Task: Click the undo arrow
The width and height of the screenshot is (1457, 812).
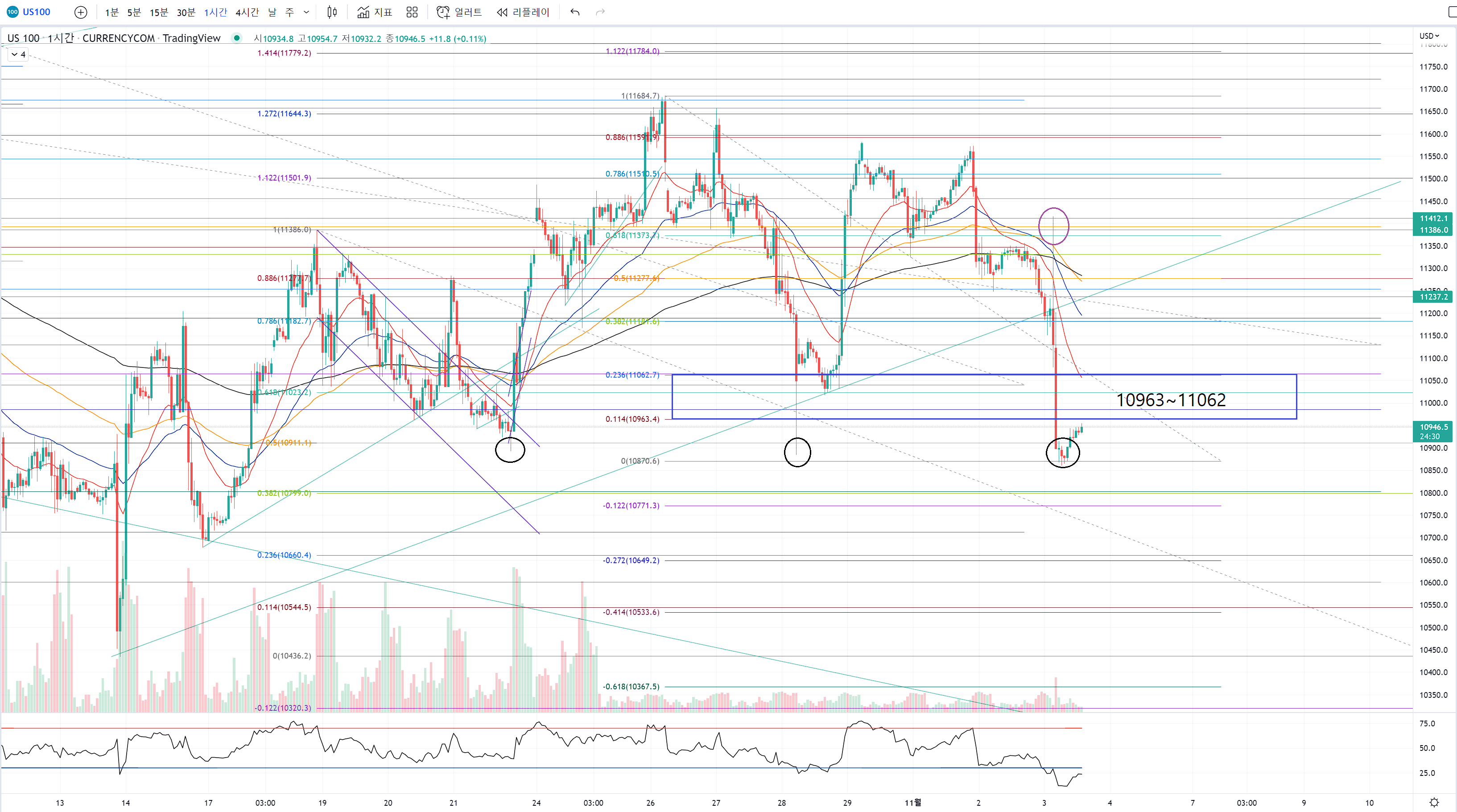Action: point(575,12)
